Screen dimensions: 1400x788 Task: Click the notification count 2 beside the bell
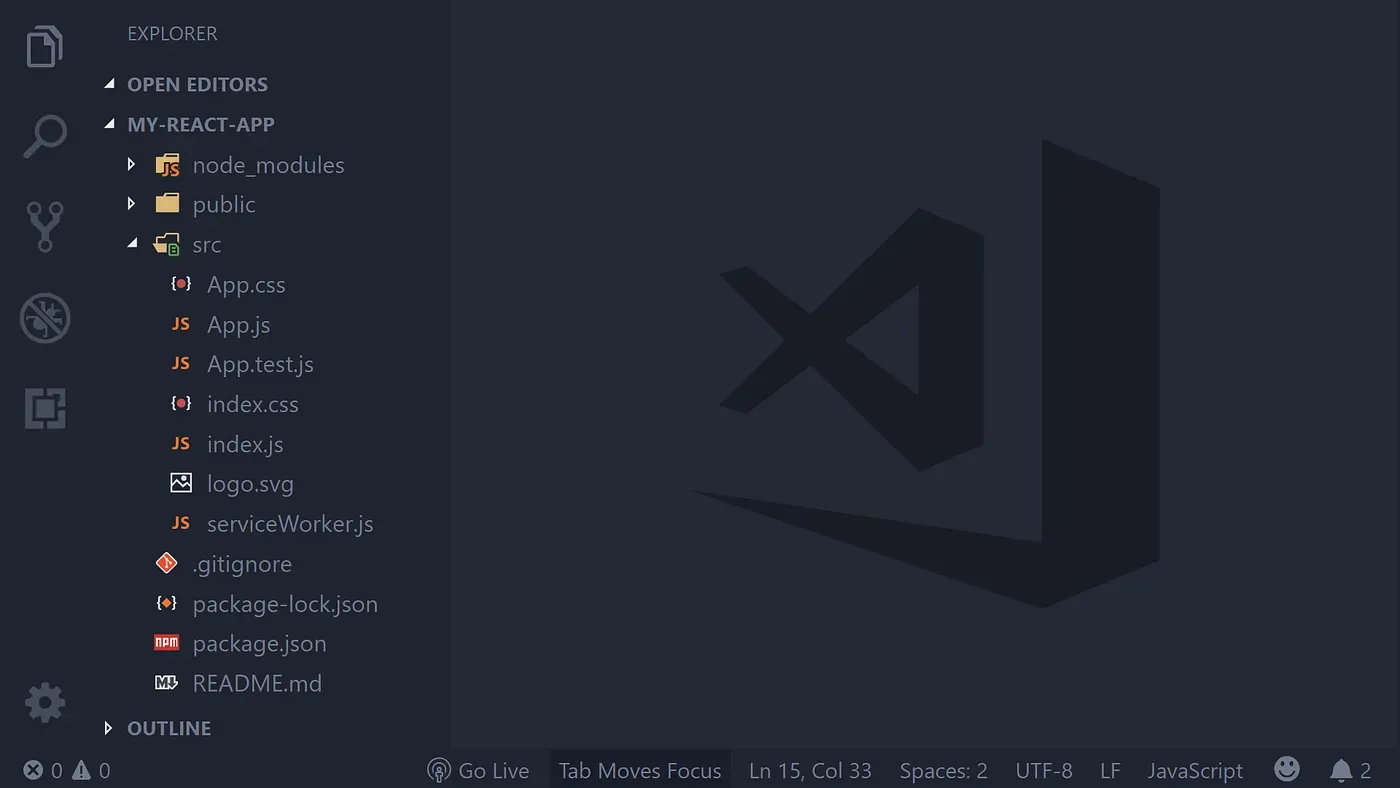1365,770
